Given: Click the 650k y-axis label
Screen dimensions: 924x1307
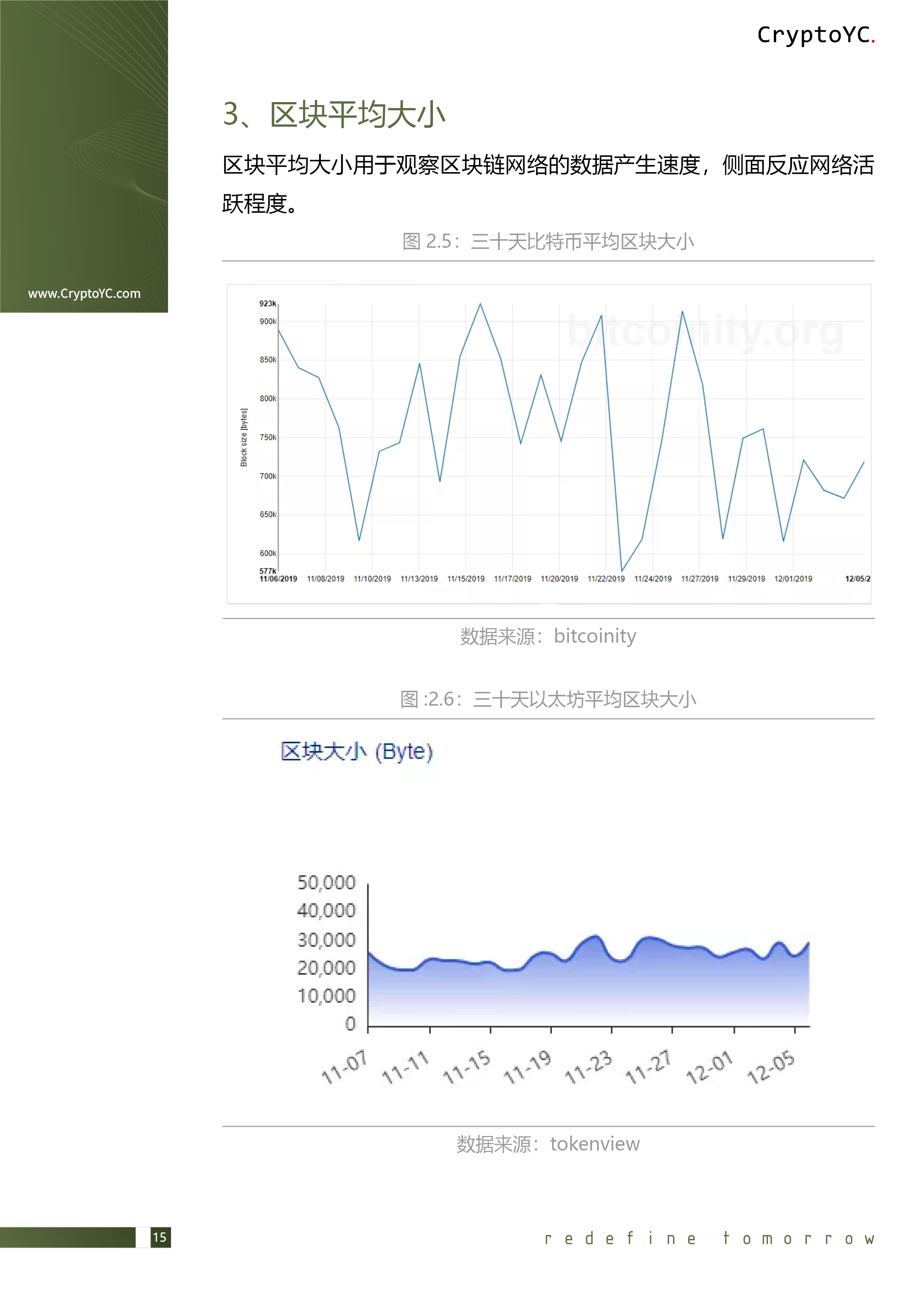Looking at the screenshot, I should coord(268,515).
